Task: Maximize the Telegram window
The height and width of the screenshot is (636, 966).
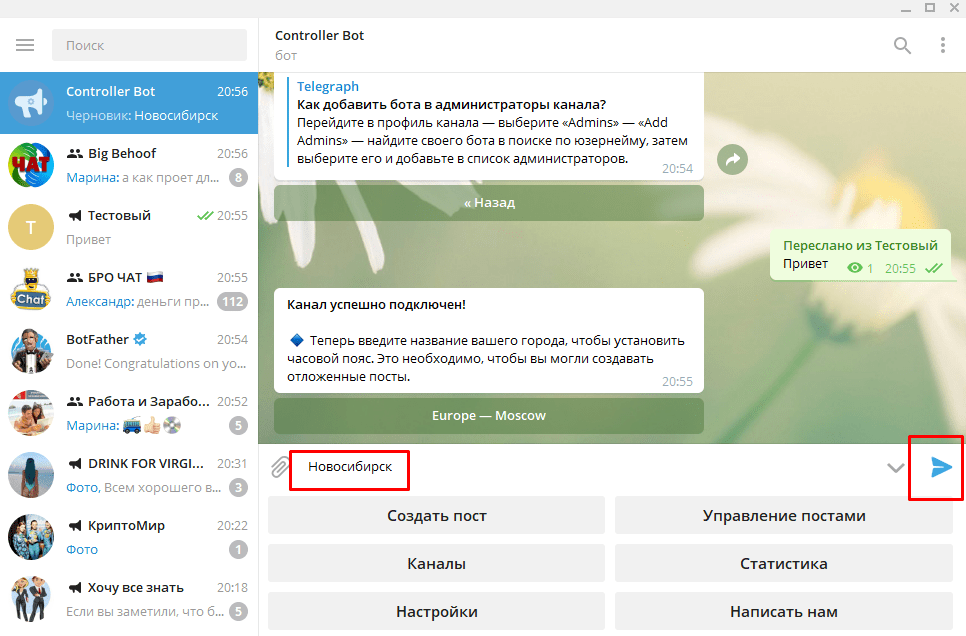Action: click(x=930, y=7)
